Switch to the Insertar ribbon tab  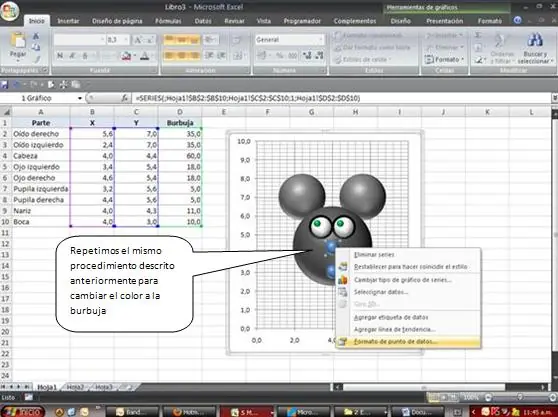(68, 21)
